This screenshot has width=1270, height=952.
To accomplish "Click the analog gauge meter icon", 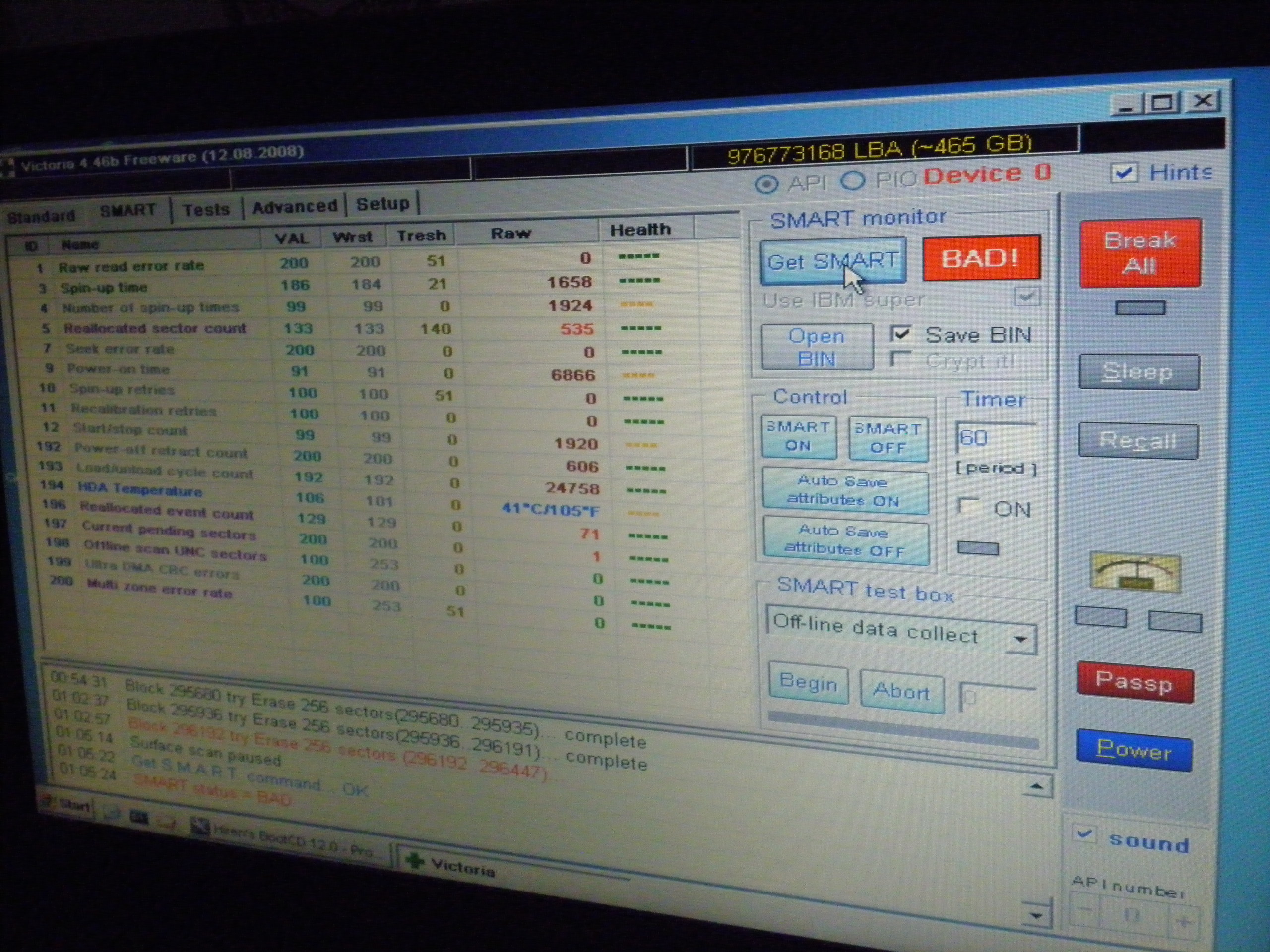I will point(1135,571).
